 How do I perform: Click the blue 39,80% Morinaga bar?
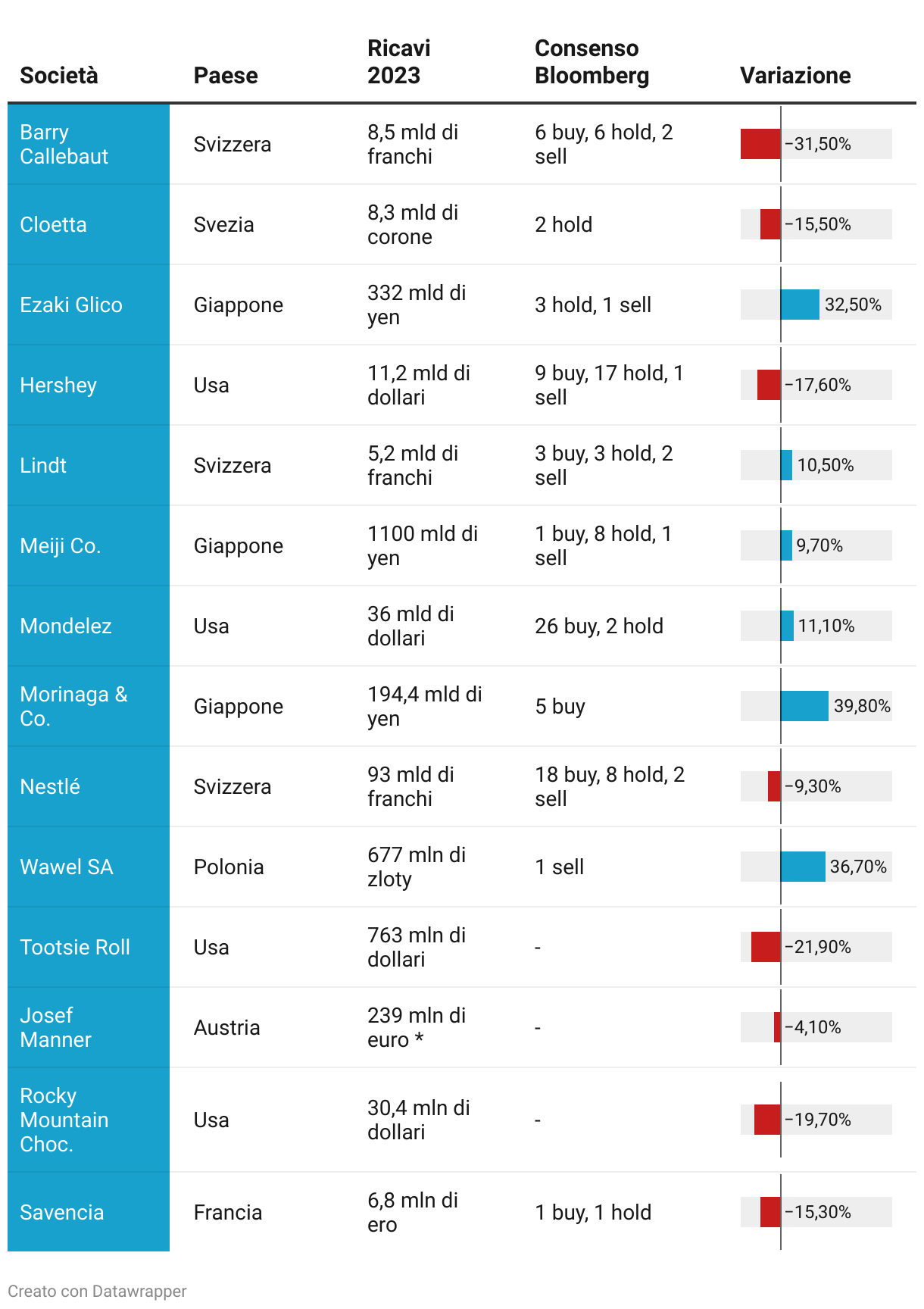click(x=804, y=706)
